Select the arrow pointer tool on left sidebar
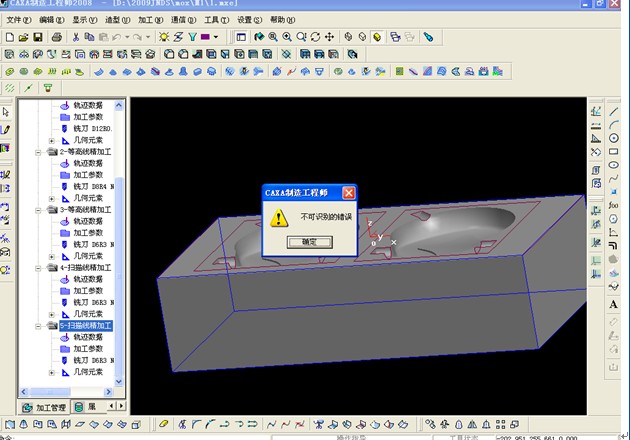The height and width of the screenshot is (440, 630). click(x=6, y=112)
